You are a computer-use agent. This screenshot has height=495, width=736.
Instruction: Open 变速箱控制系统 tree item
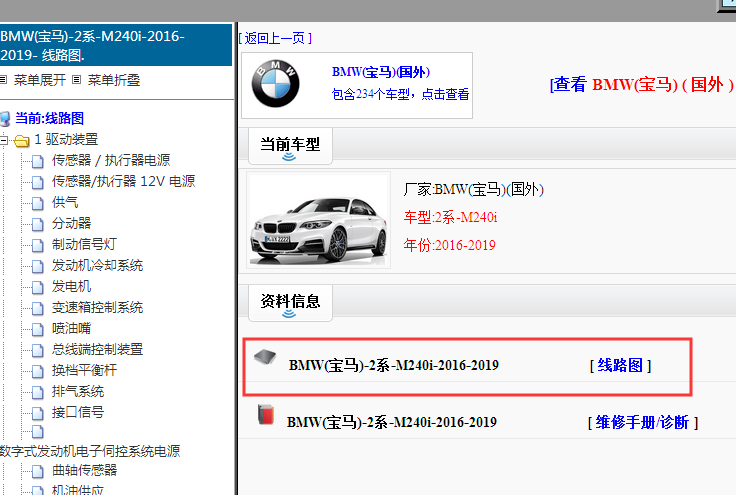pos(97,307)
